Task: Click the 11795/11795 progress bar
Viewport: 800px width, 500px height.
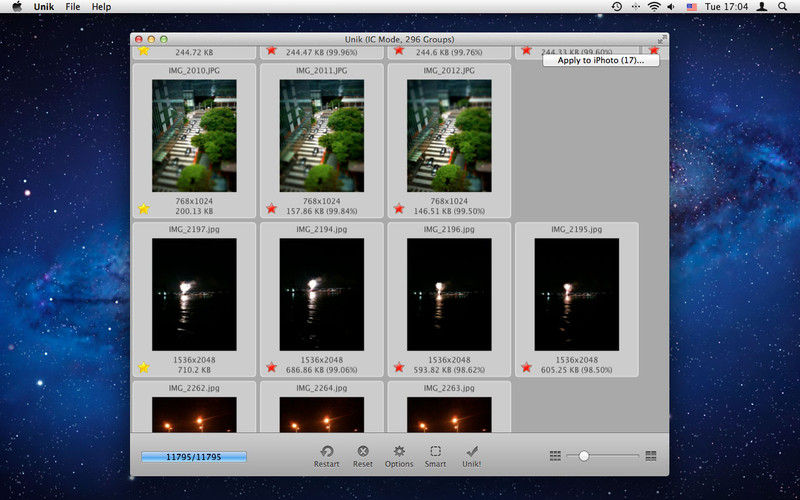Action: coord(194,457)
